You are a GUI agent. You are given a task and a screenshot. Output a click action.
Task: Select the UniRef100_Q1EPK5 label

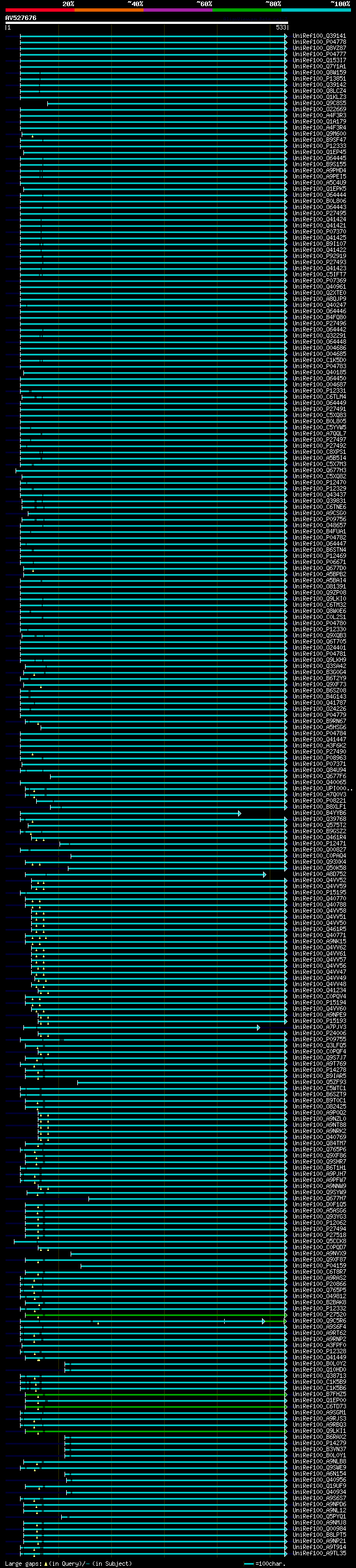coord(319,189)
